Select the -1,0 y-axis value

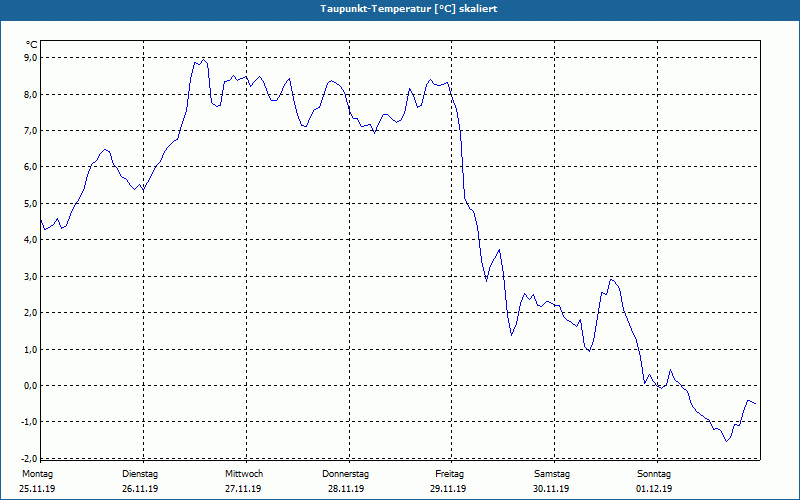point(30,422)
